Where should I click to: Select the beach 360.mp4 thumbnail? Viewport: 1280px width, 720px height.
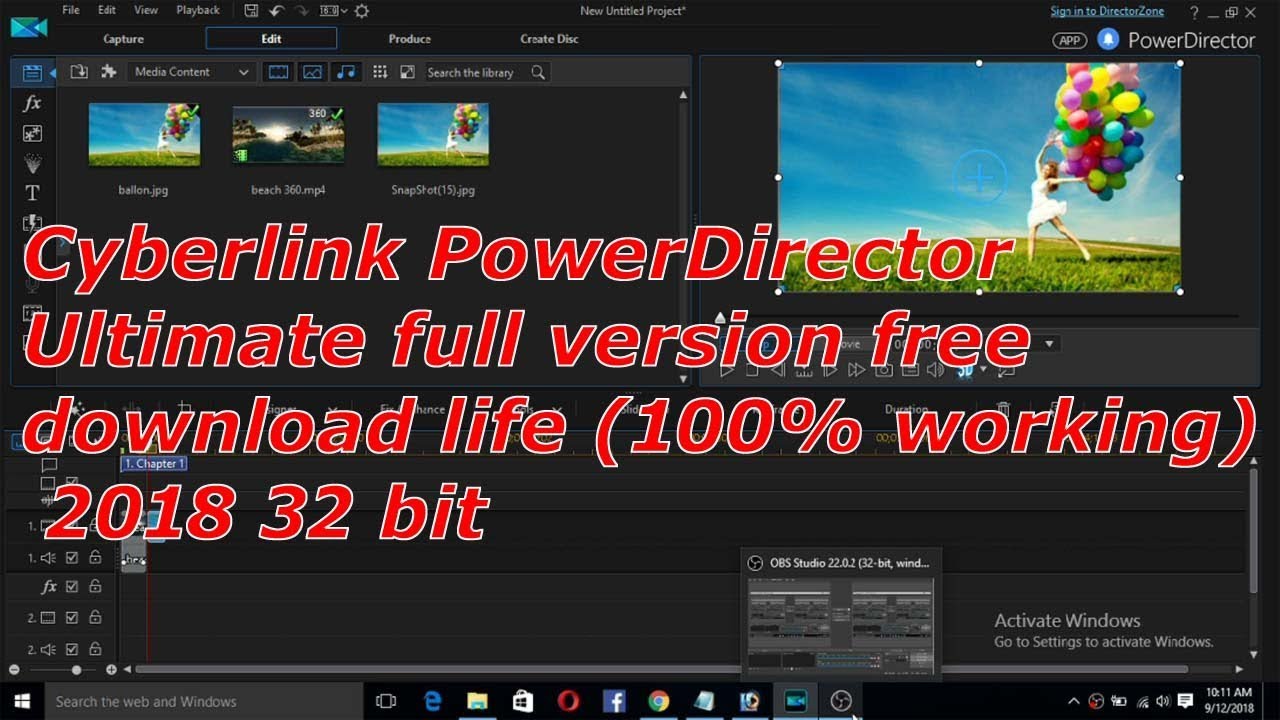click(x=288, y=134)
